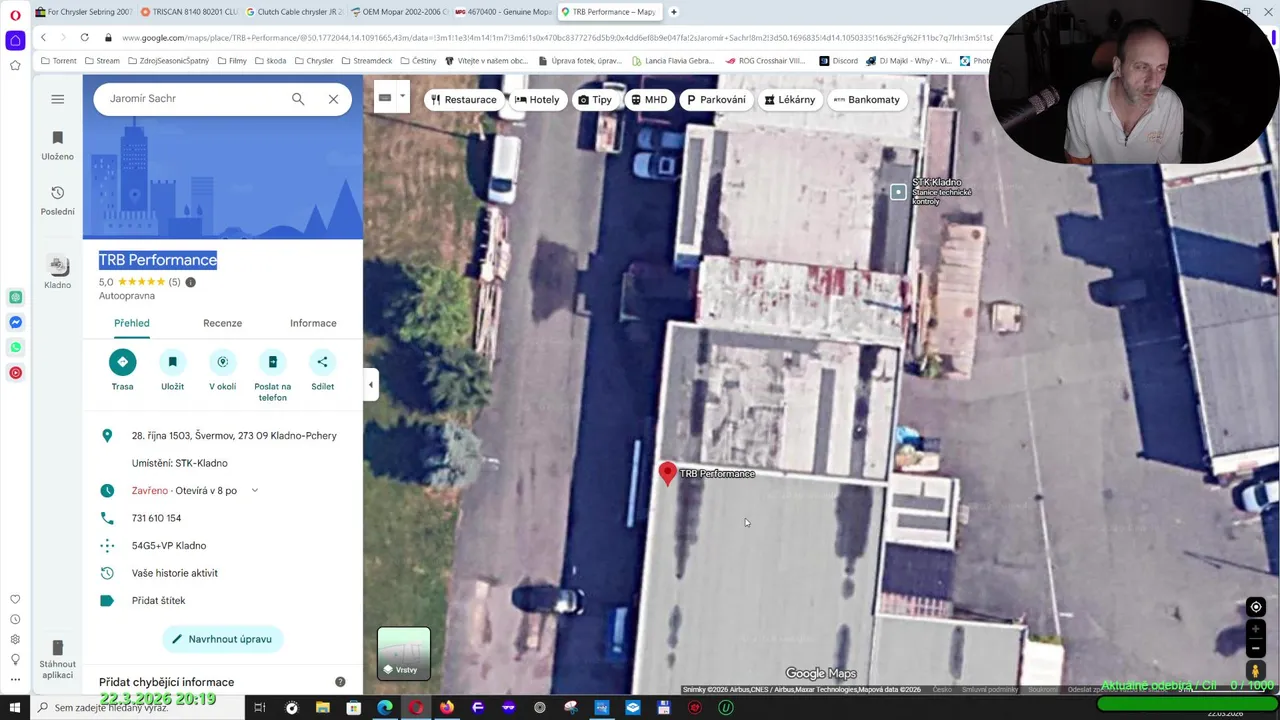Screen dimensions: 1280x720
Task: Open a new browser tab
Action: (673, 12)
